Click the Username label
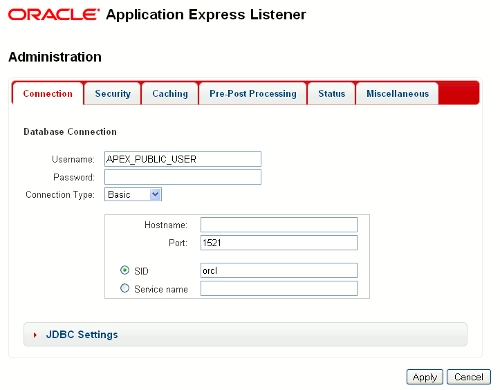Image resolution: width=500 pixels, height=390 pixels. point(73,159)
